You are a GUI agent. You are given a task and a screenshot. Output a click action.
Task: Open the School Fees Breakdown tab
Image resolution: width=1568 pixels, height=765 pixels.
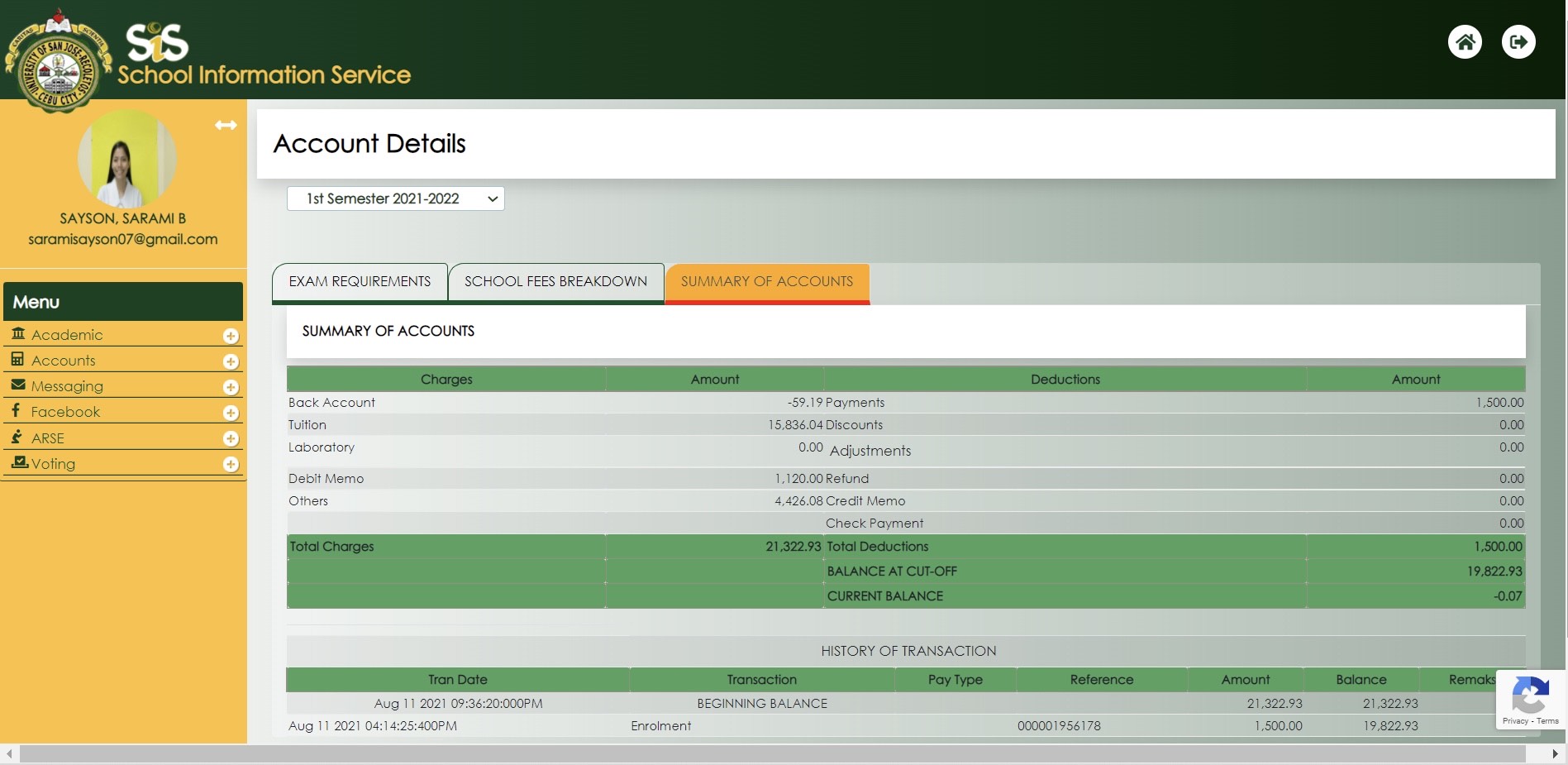(x=555, y=282)
